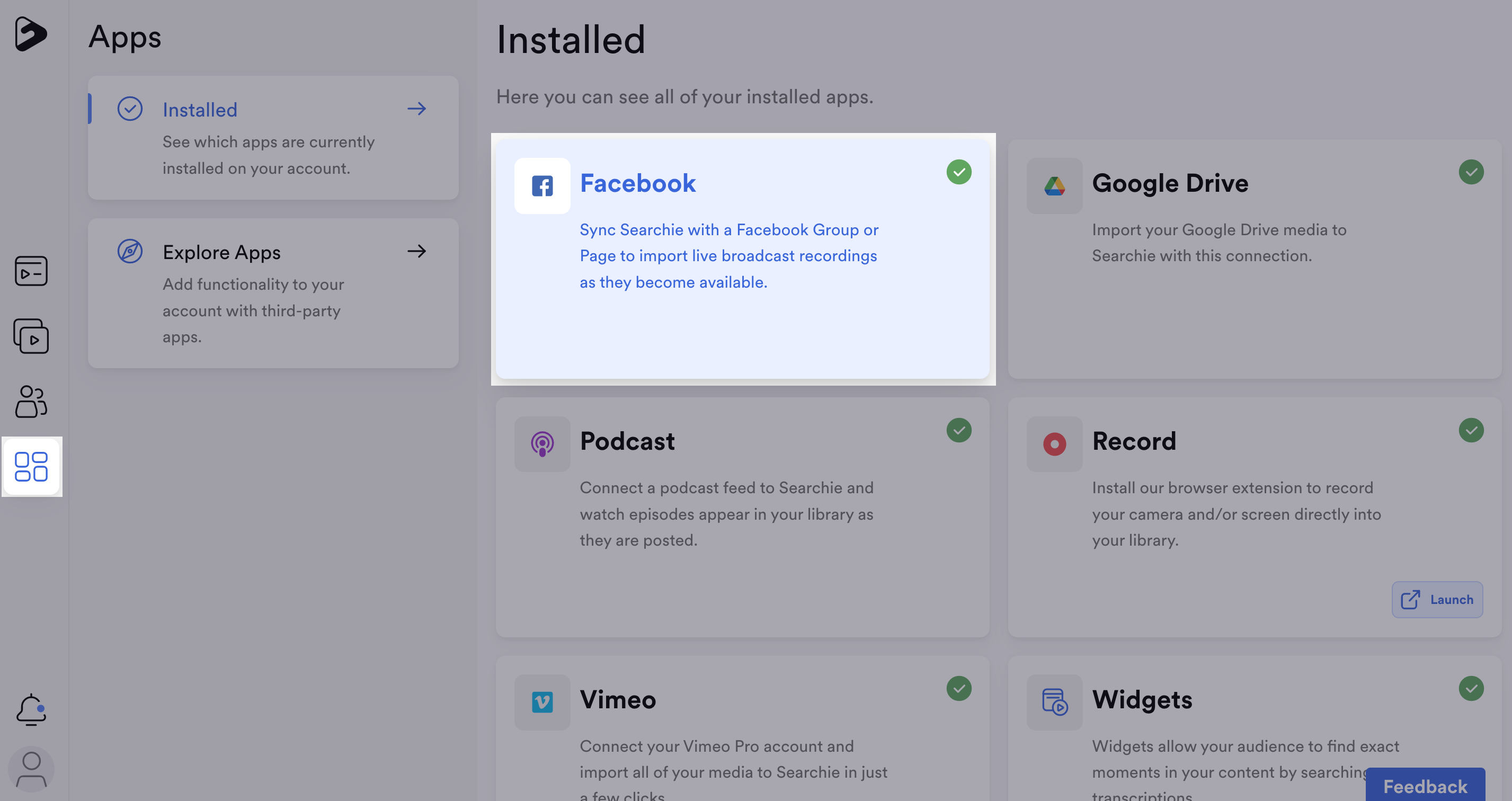Image resolution: width=1512 pixels, height=801 pixels.
Task: Open the media library sidebar icon
Action: [x=31, y=271]
